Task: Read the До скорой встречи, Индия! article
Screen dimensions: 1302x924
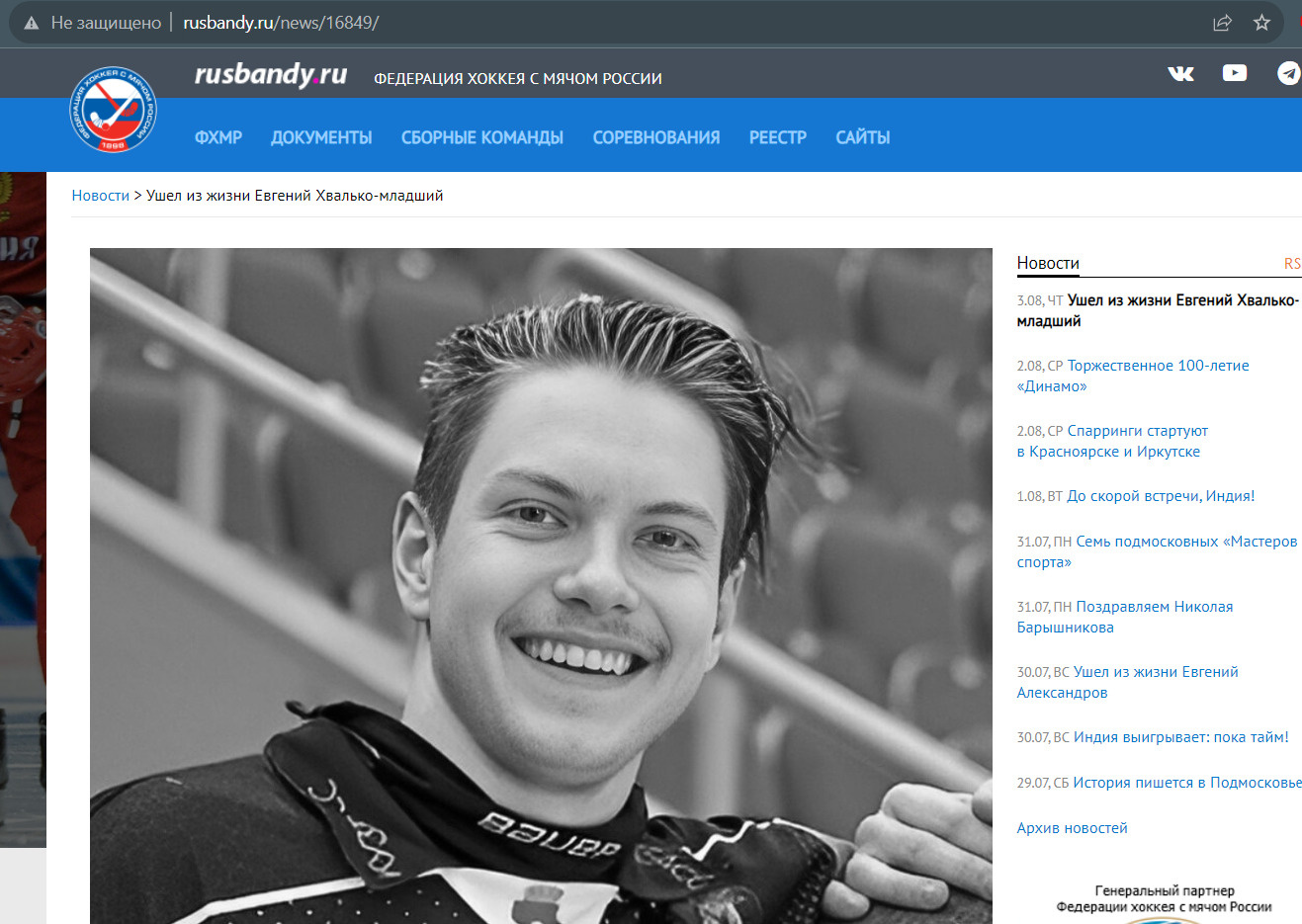Action: 1160,496
